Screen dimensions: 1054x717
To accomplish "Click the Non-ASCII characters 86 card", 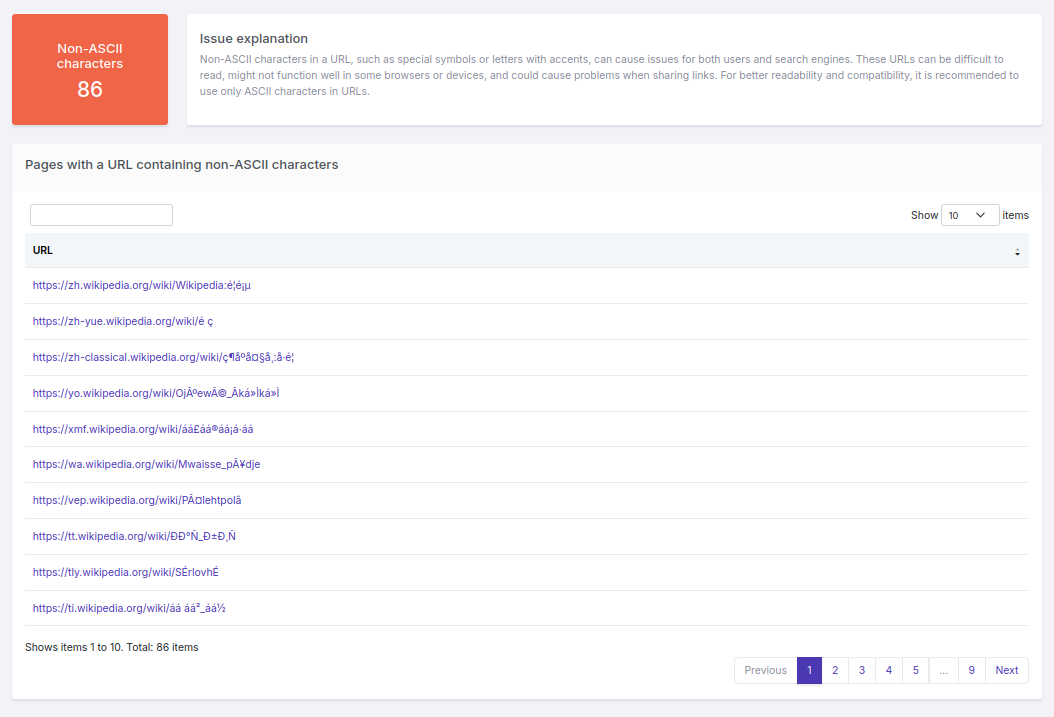I will [90, 70].
